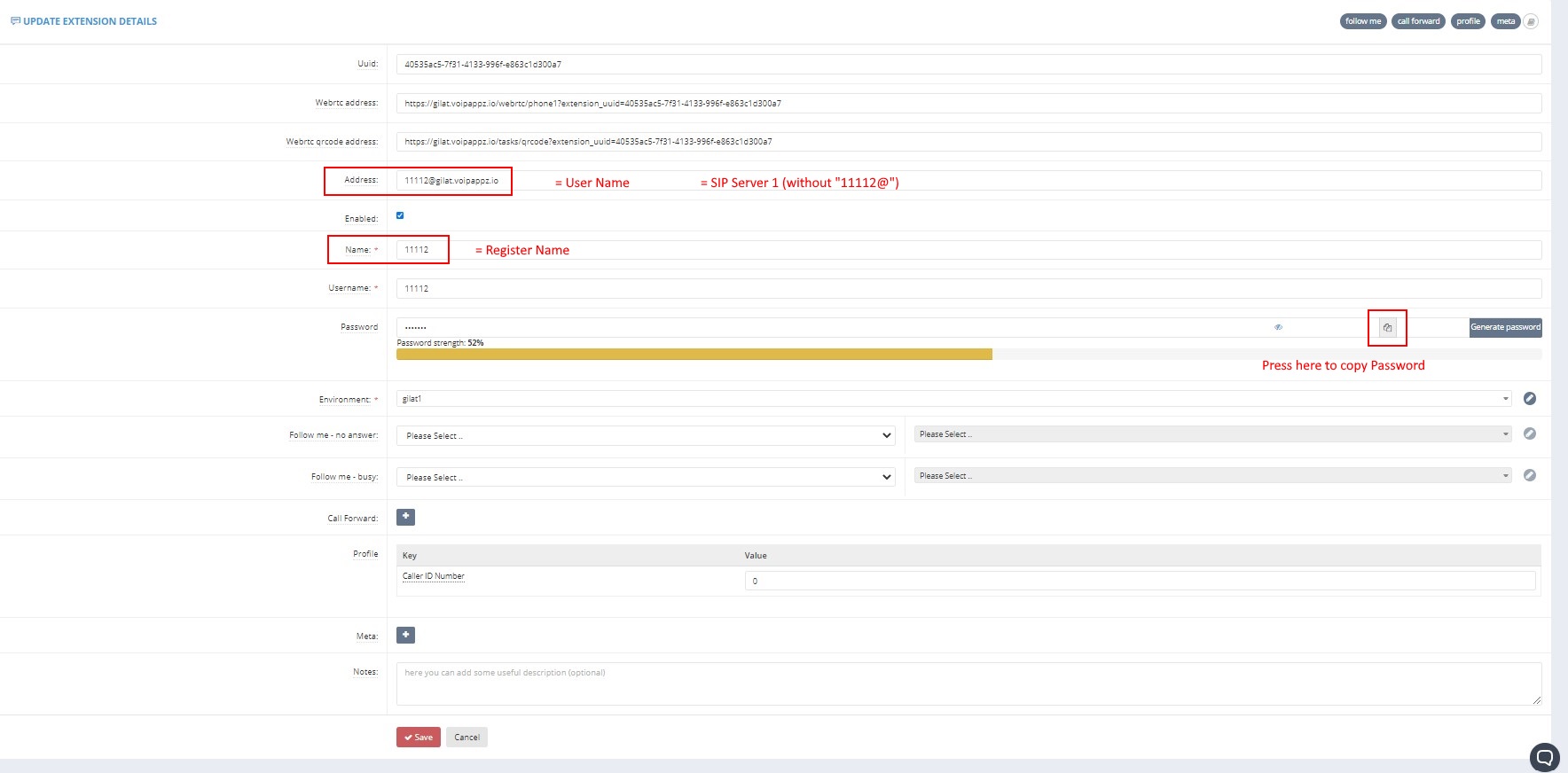Jump to the call forward section pill
Viewport: 1568px width, 773px height.
[1418, 21]
